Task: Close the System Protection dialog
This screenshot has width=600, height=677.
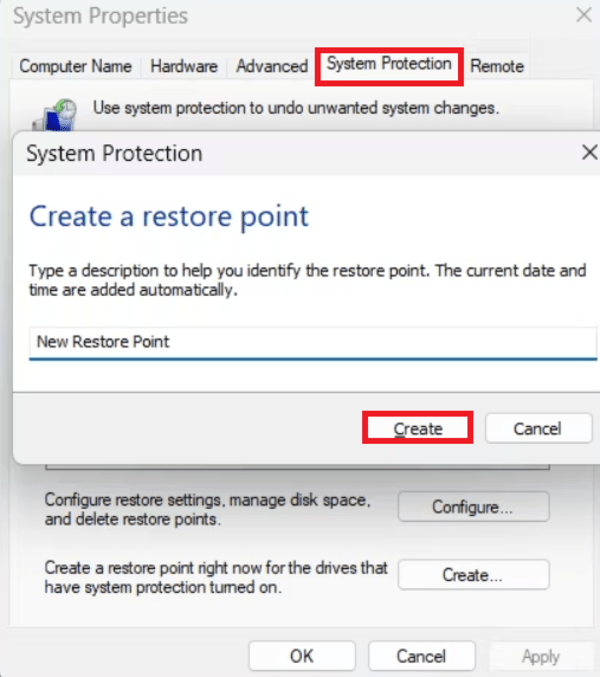Action: (x=589, y=153)
